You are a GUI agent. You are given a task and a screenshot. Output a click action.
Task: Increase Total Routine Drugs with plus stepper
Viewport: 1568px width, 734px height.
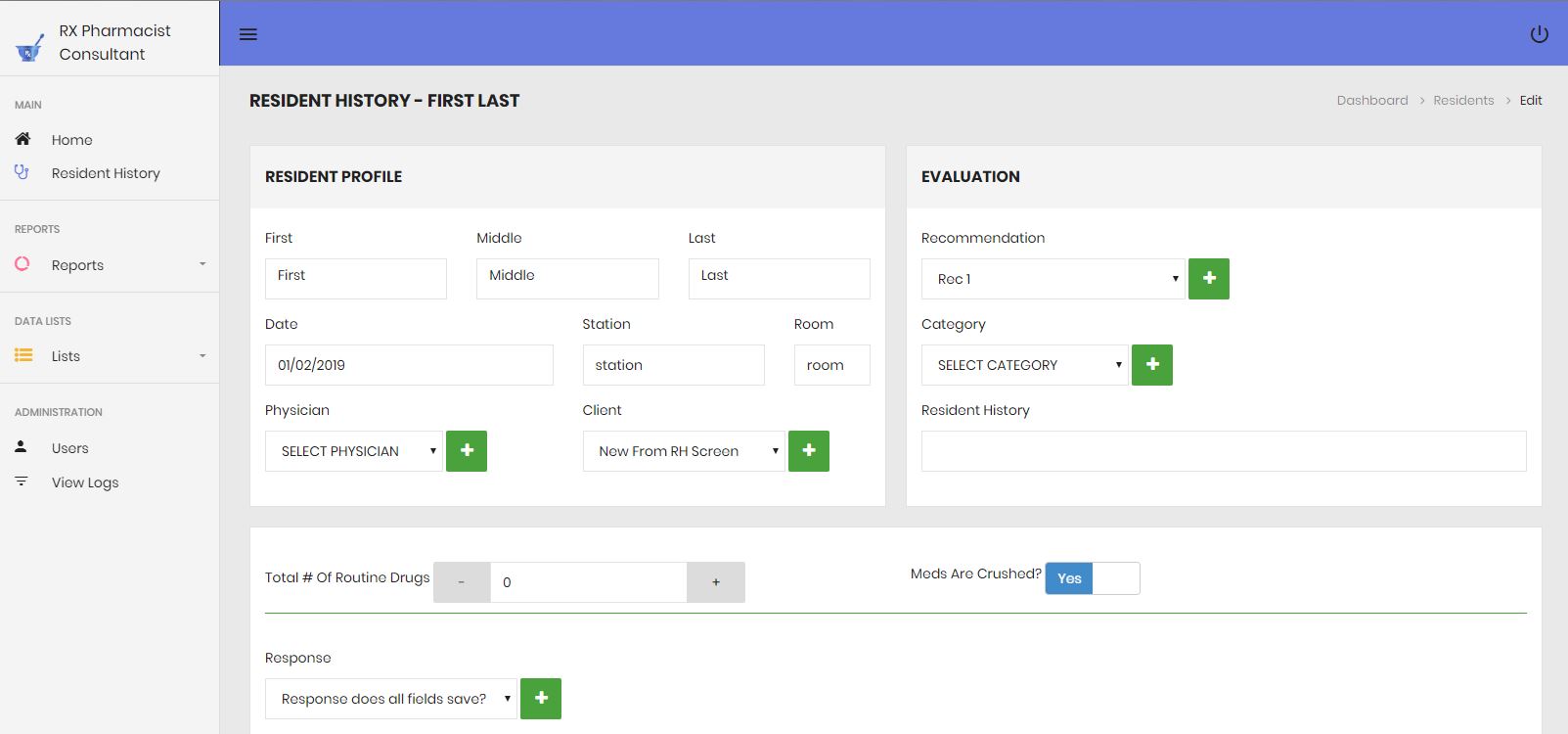(x=716, y=582)
